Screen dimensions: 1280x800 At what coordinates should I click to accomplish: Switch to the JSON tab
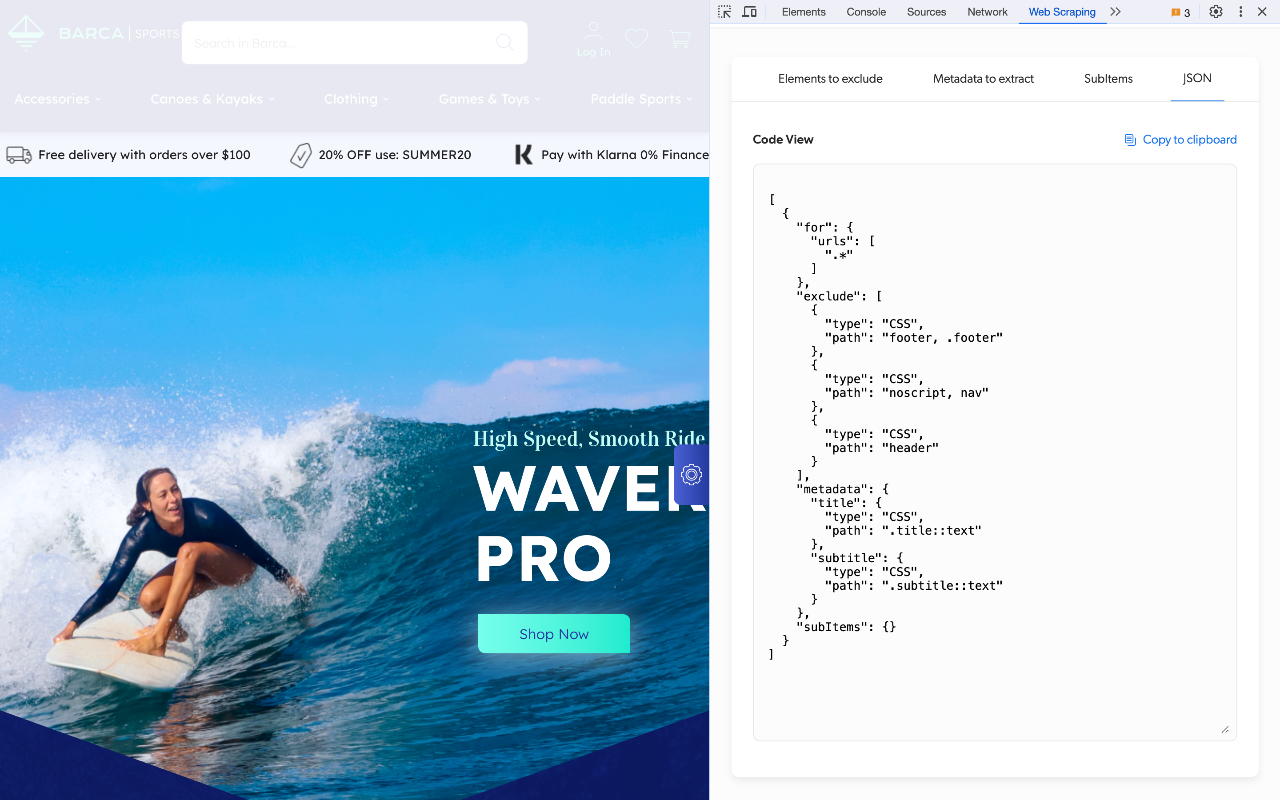tap(1196, 78)
